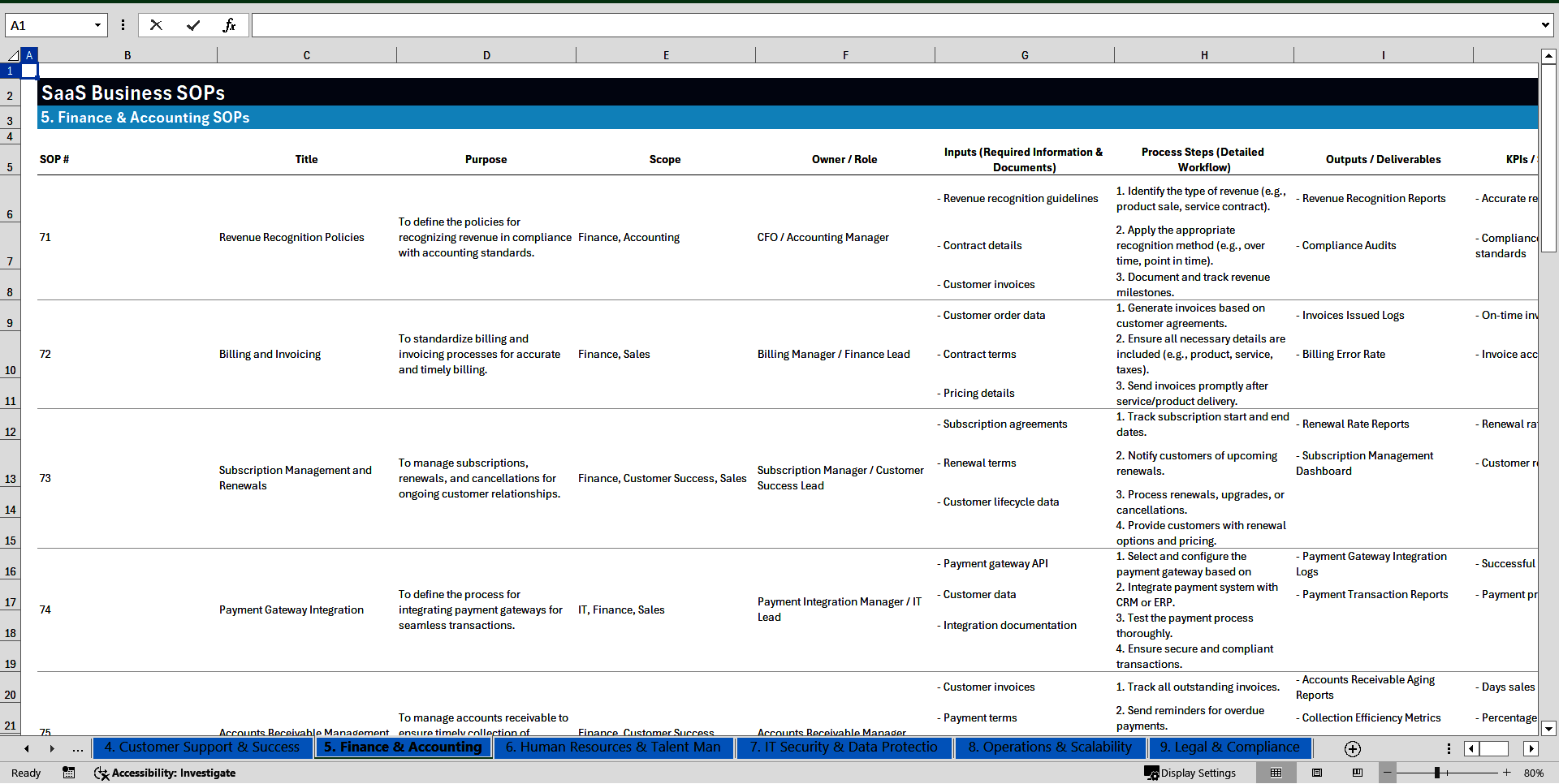Image resolution: width=1559 pixels, height=784 pixels.
Task: Click the macro recording icon in status bar
Action: (x=69, y=773)
